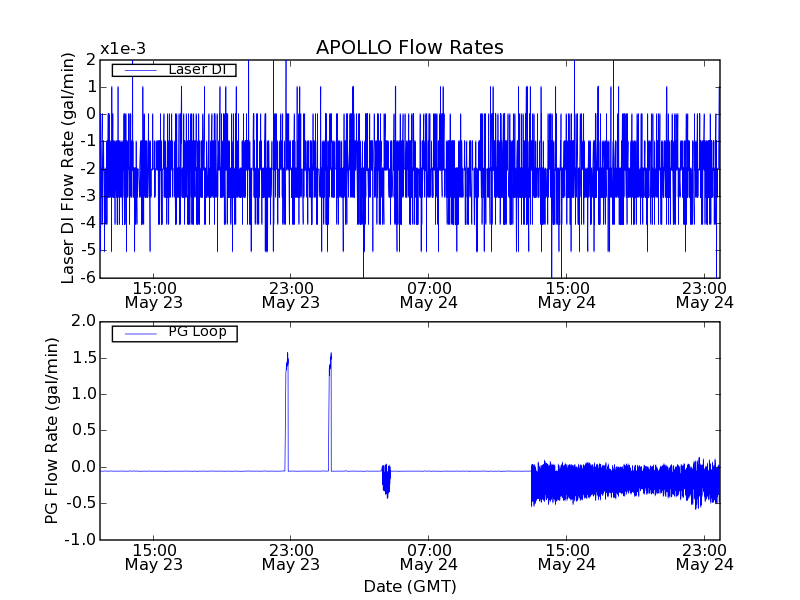Click the small PG Loop dip before 07:00
Image resolution: width=800 pixels, height=600 pixels.
tap(386, 480)
